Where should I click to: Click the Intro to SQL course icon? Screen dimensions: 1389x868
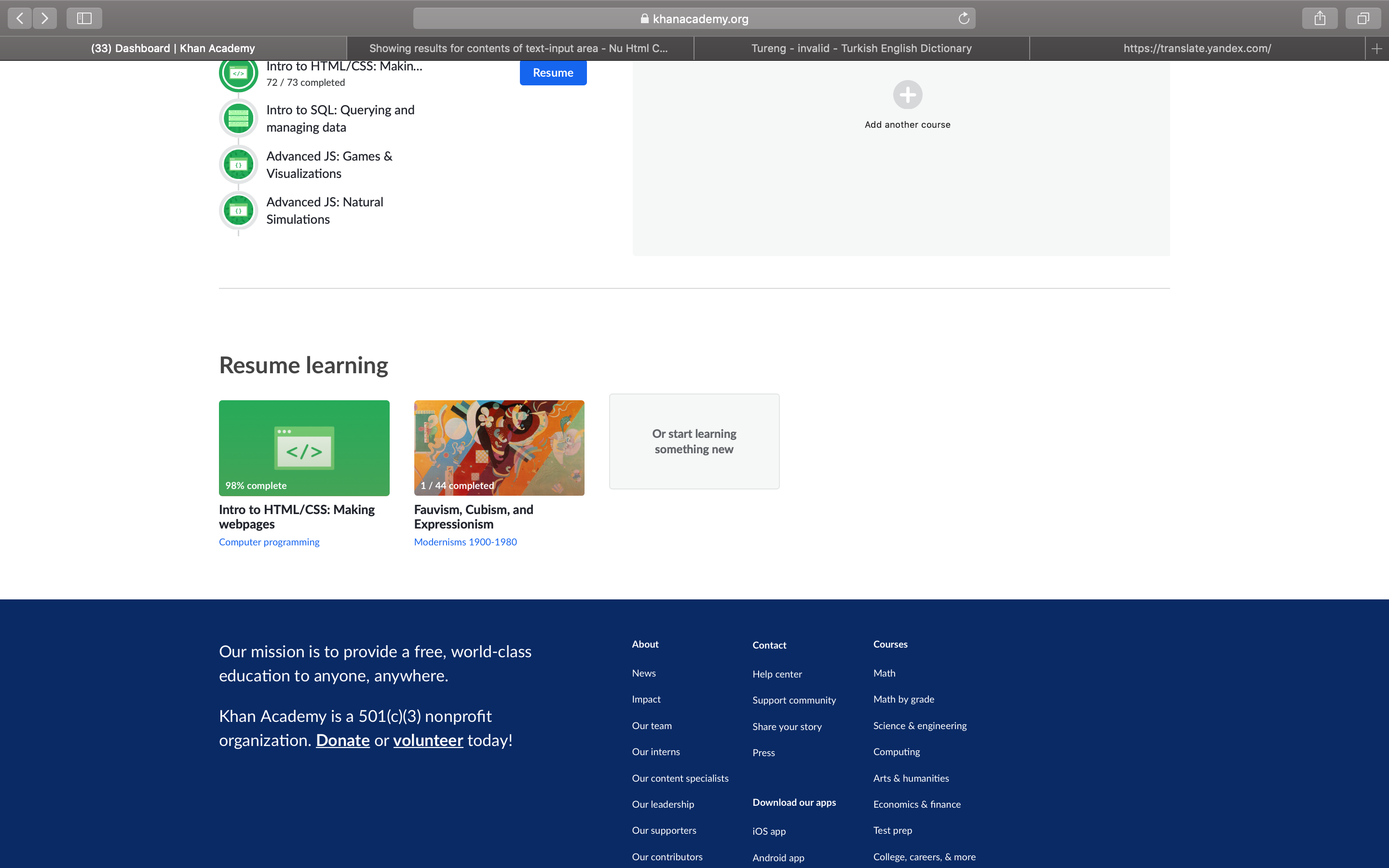click(238, 118)
